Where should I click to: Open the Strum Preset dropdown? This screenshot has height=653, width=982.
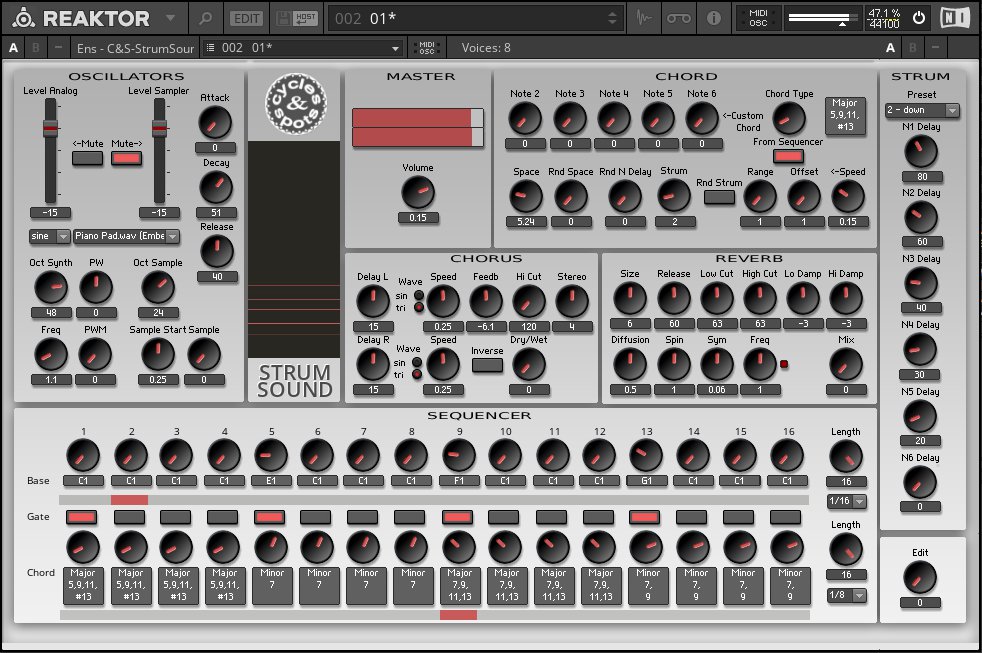coord(922,110)
